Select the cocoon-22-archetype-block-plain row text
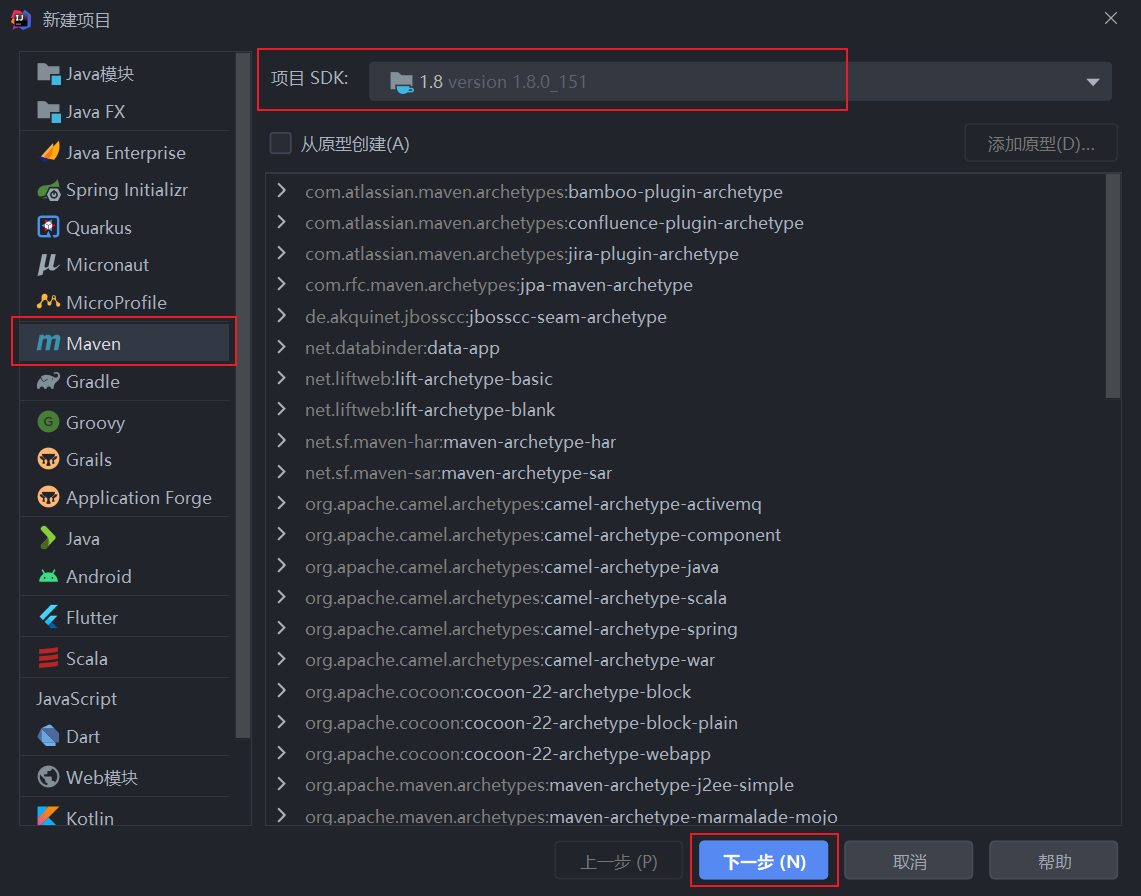 521,723
